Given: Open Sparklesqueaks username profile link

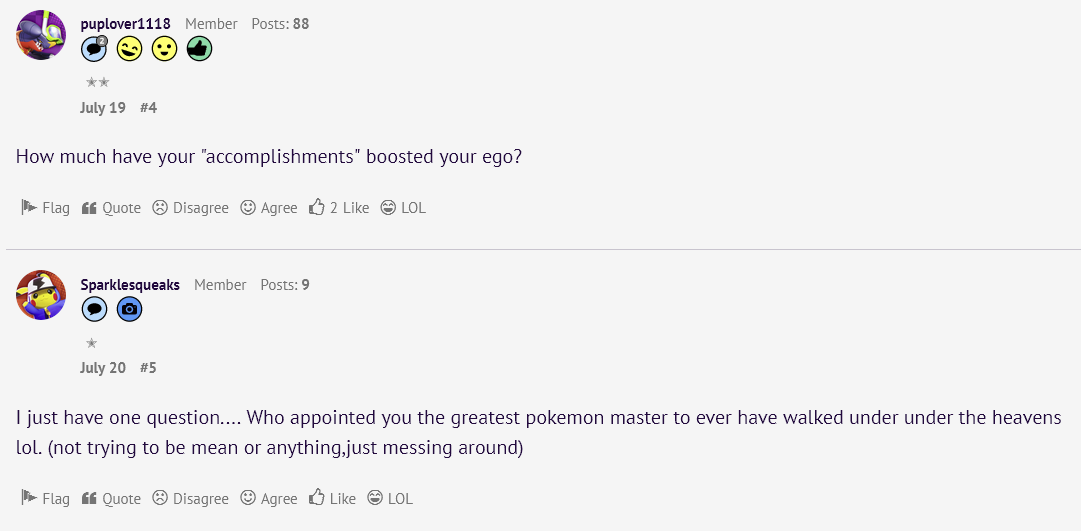Looking at the screenshot, I should (x=130, y=285).
